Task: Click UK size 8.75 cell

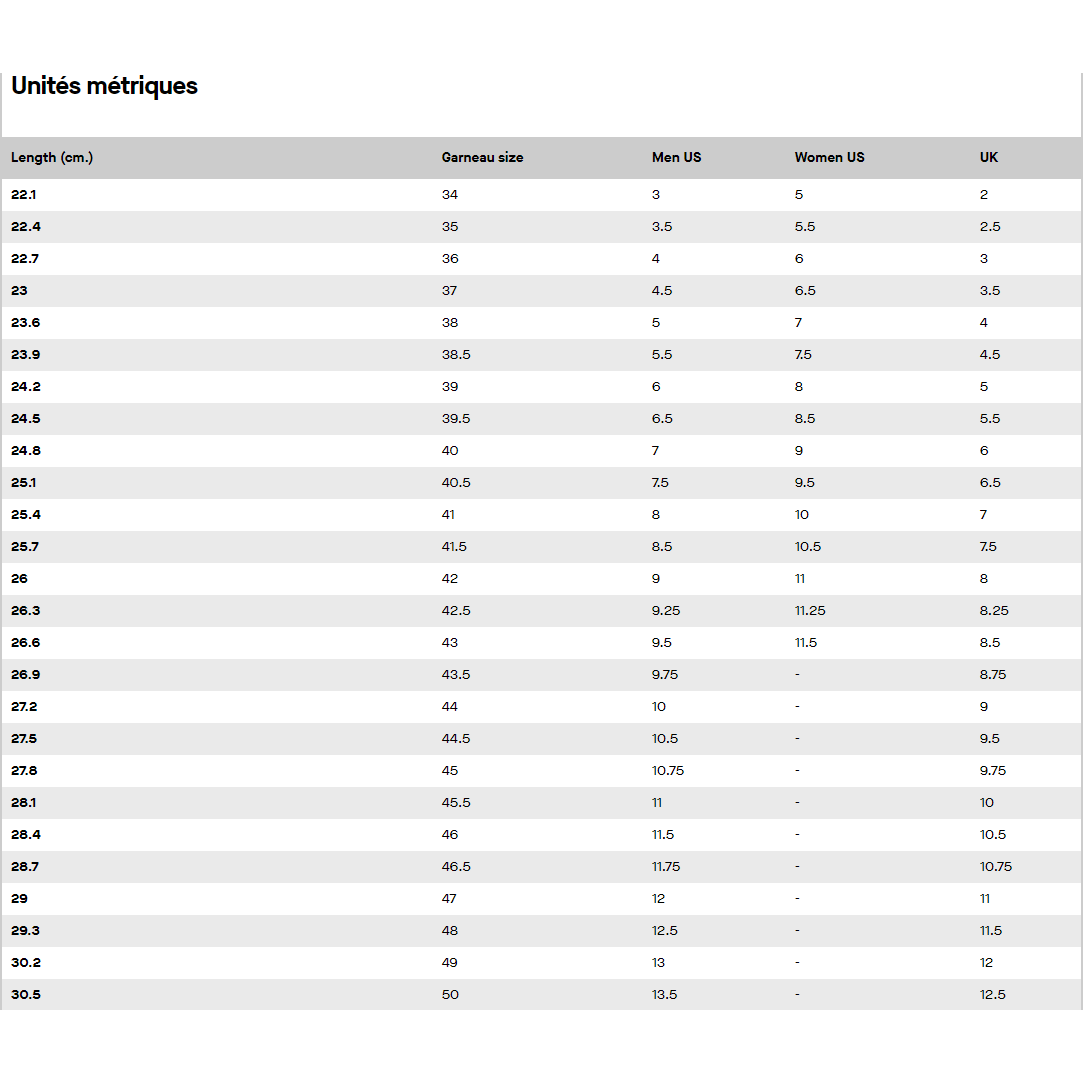Action: pos(993,675)
